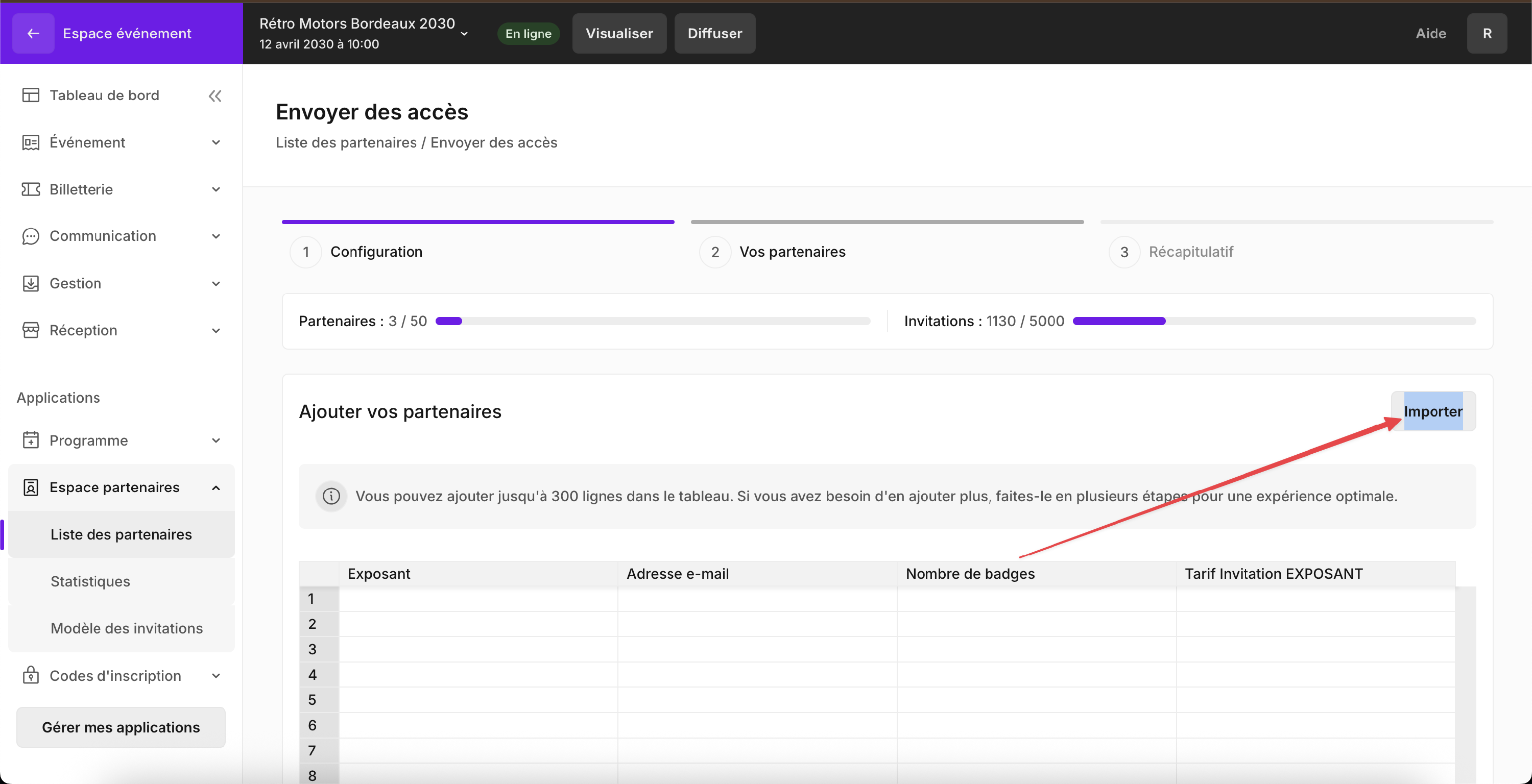Collapse the Espace partenaires section
The image size is (1532, 784).
pos(216,487)
